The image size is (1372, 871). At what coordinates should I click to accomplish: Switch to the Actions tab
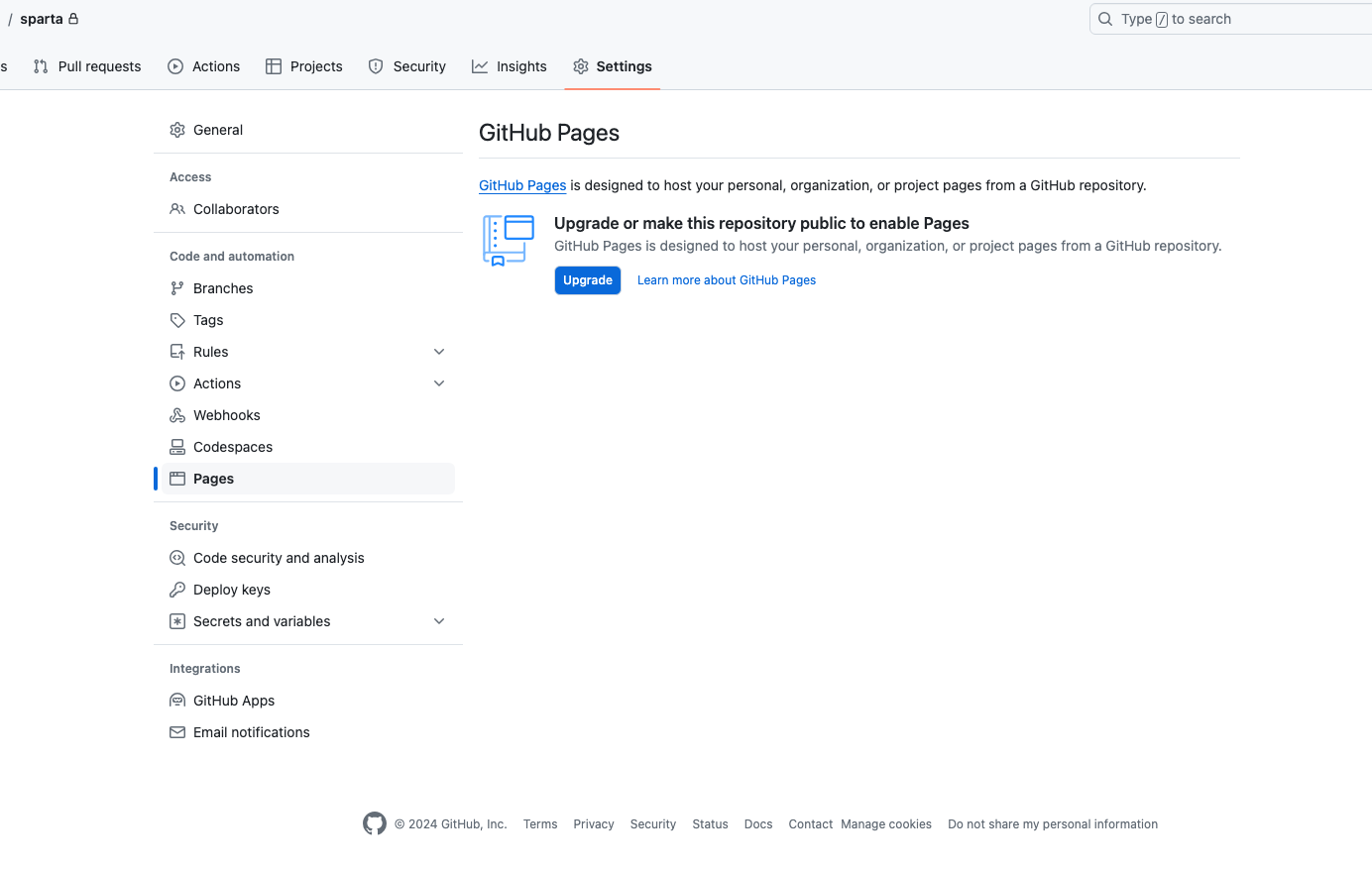204,66
